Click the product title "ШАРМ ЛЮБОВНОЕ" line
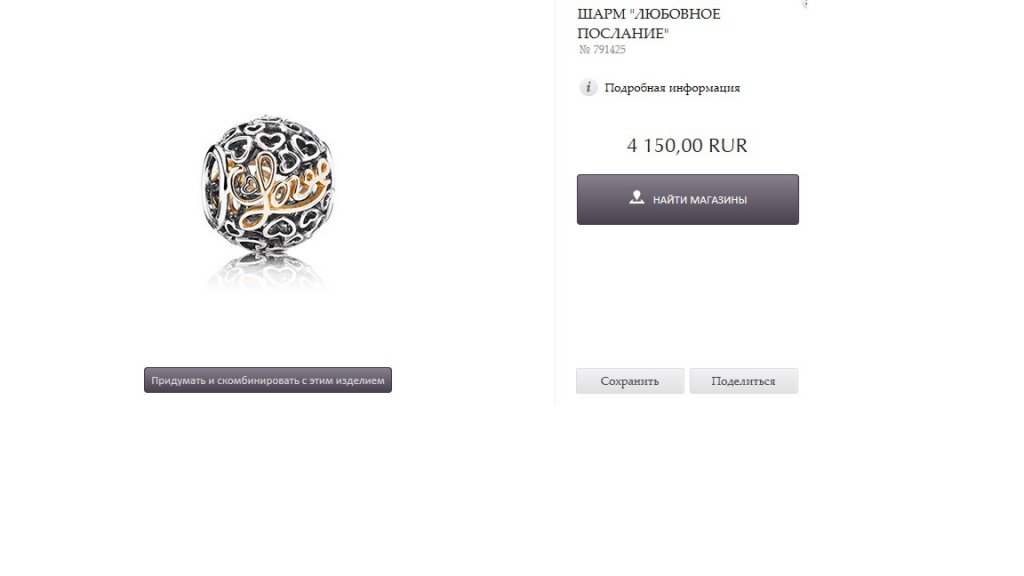 click(648, 14)
